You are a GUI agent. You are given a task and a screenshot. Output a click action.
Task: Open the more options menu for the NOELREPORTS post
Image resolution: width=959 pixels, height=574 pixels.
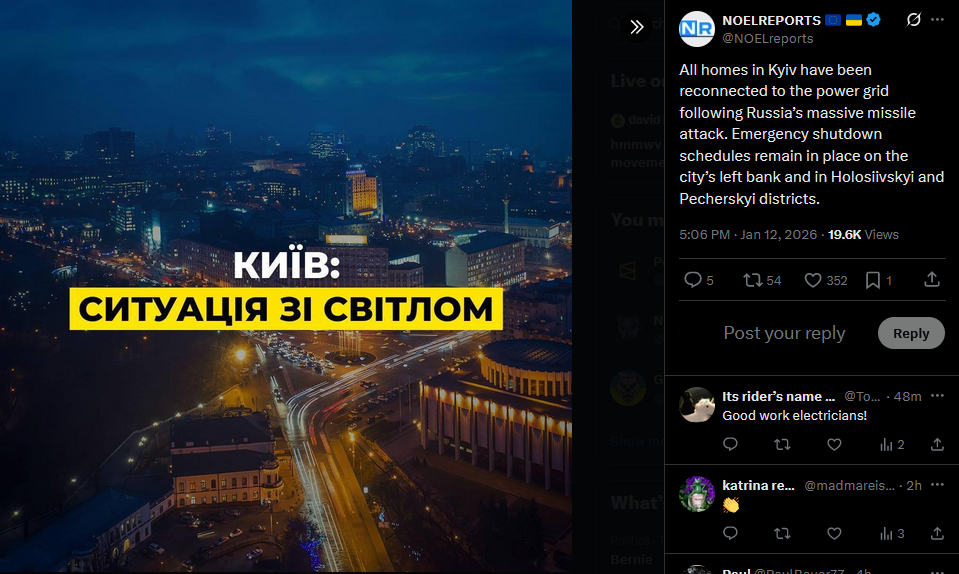coord(937,20)
